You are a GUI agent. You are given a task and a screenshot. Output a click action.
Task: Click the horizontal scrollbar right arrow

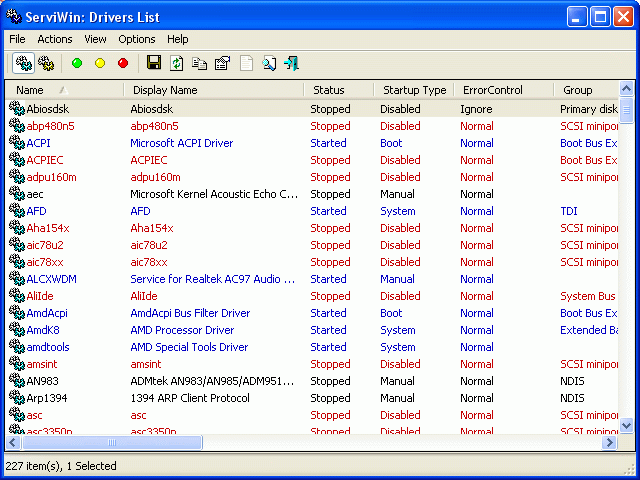tap(610, 442)
